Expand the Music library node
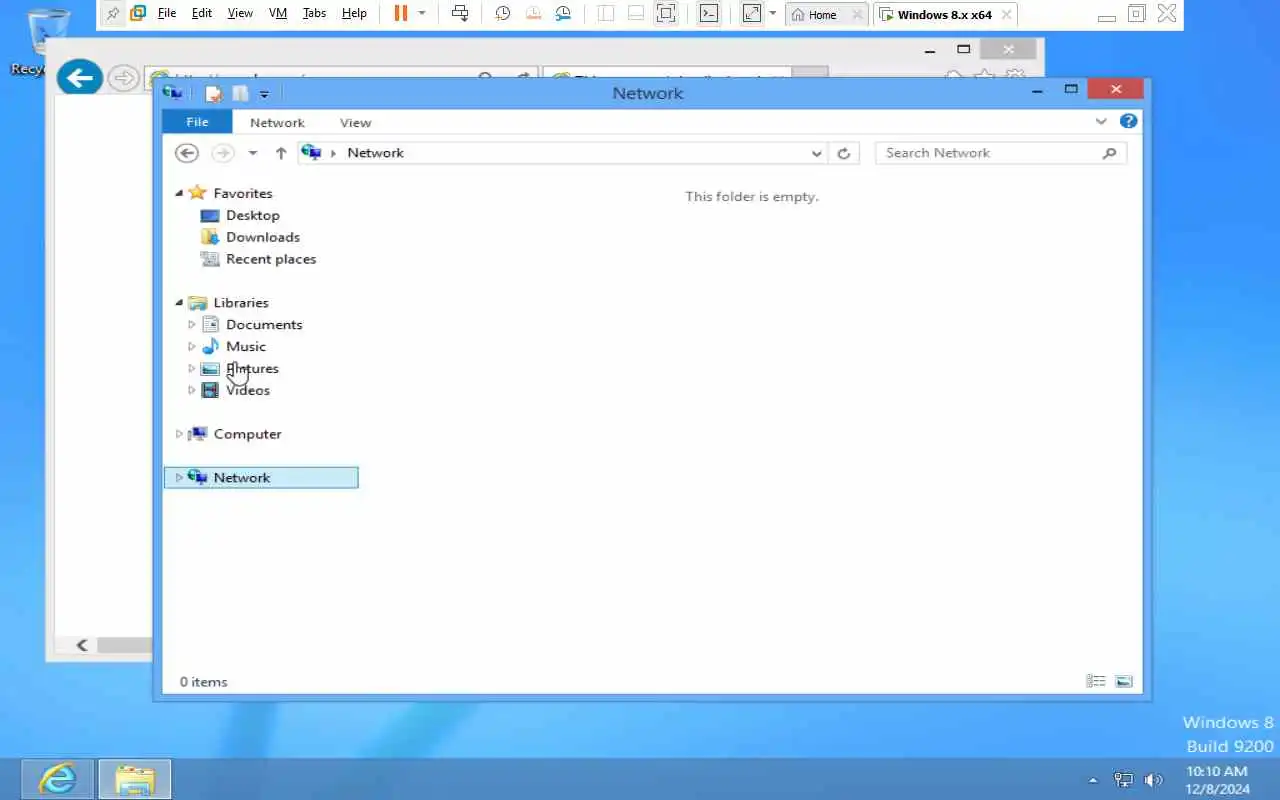 point(192,347)
